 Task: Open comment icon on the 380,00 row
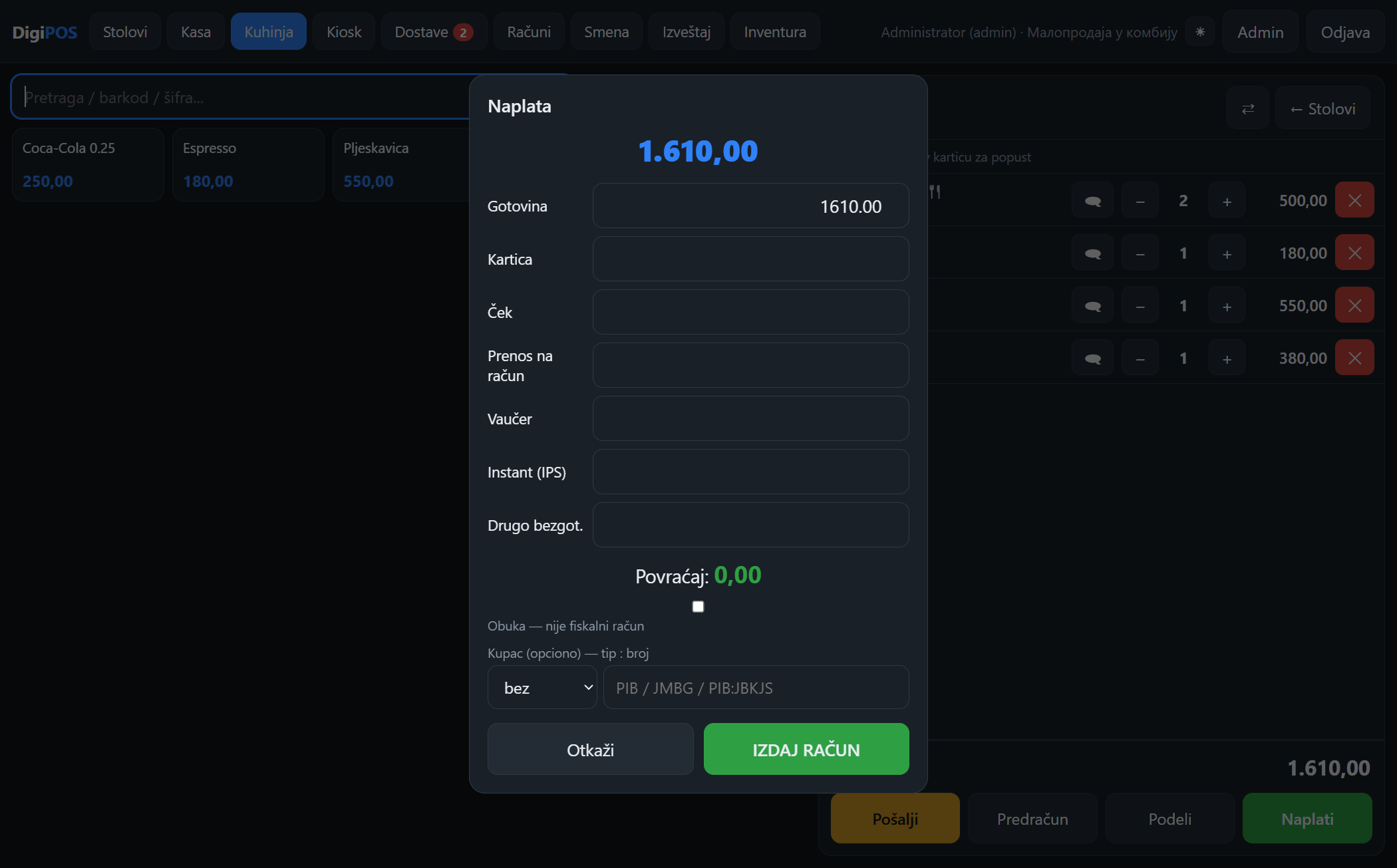coord(1092,358)
